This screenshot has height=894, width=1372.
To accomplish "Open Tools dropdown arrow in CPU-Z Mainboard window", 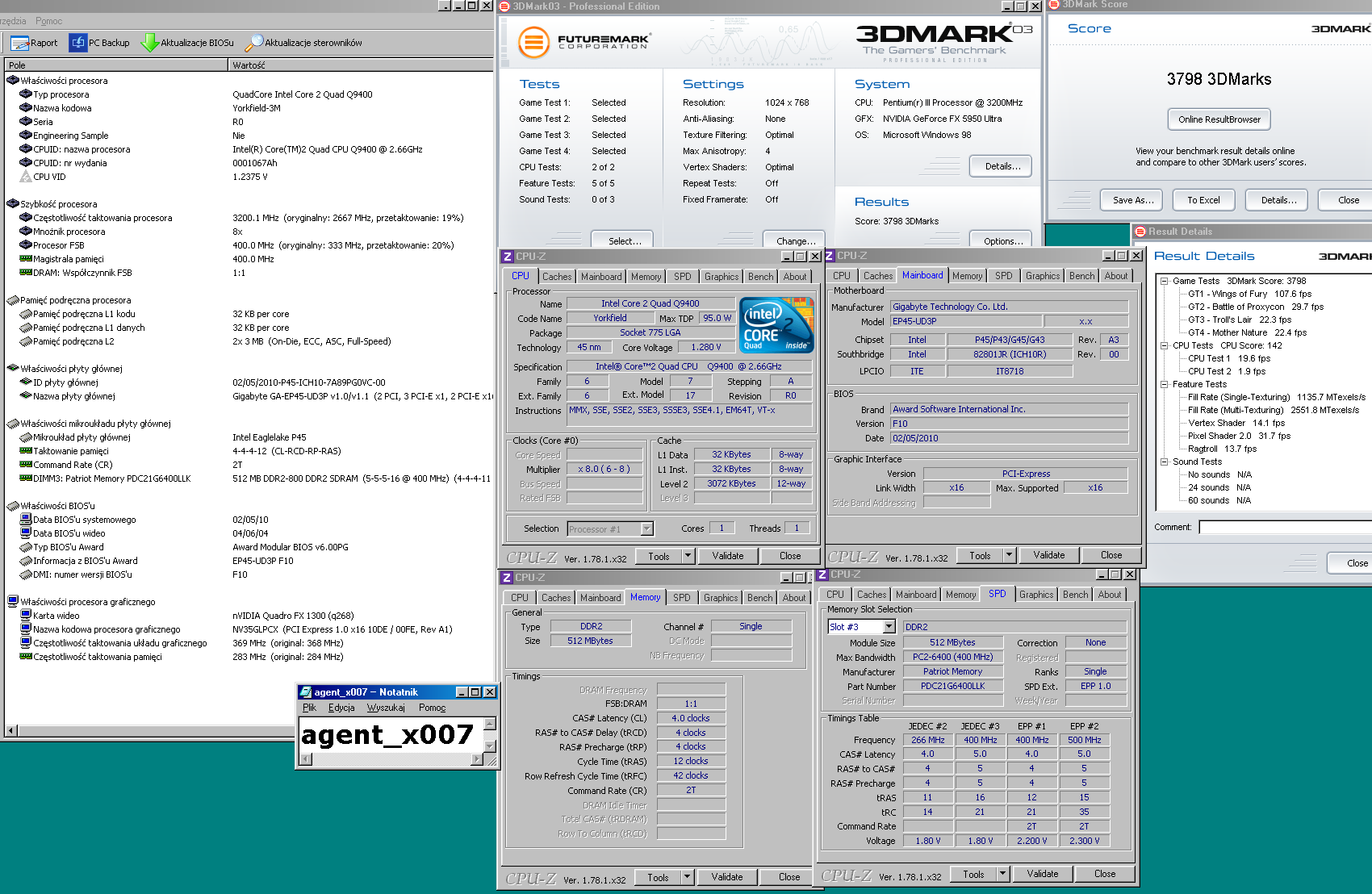I will (1010, 555).
